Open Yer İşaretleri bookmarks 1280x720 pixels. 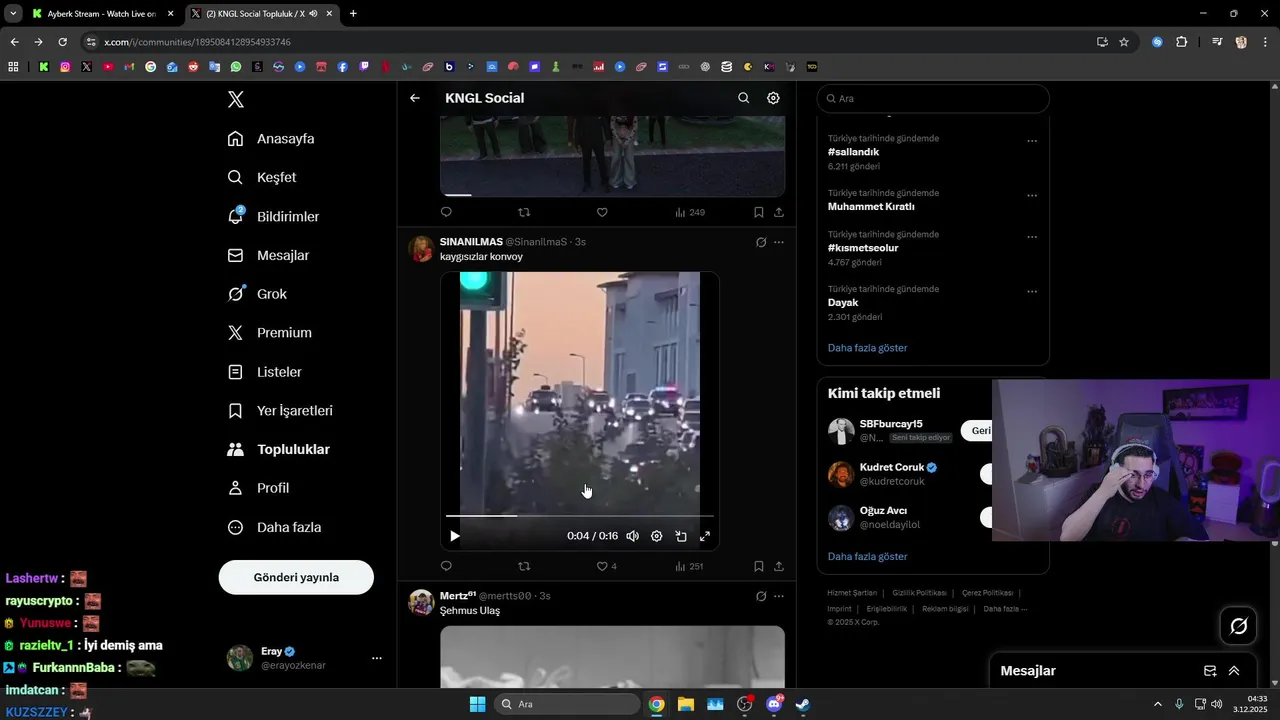(x=280, y=411)
